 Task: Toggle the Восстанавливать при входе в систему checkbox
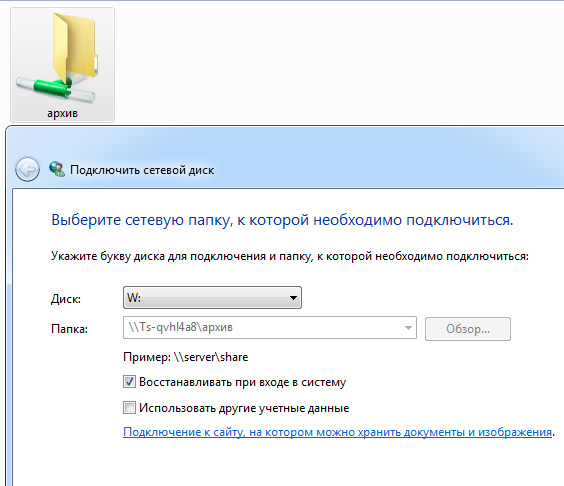point(129,382)
